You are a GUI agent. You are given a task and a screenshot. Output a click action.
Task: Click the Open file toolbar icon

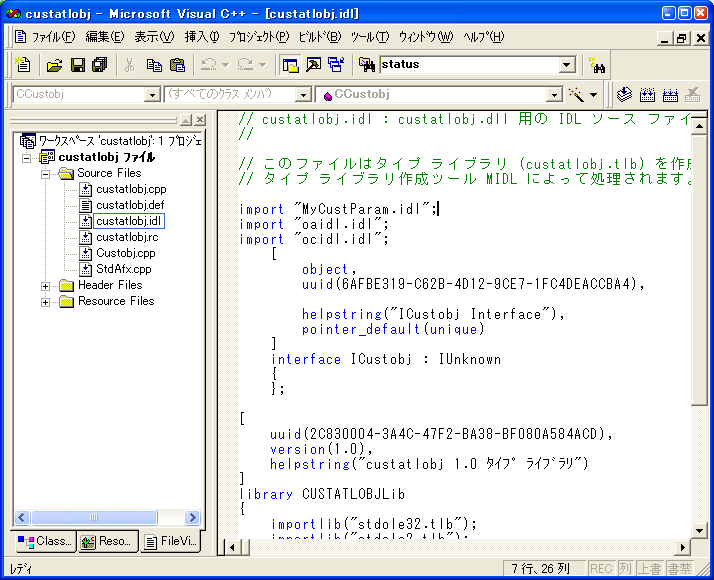(x=54, y=65)
